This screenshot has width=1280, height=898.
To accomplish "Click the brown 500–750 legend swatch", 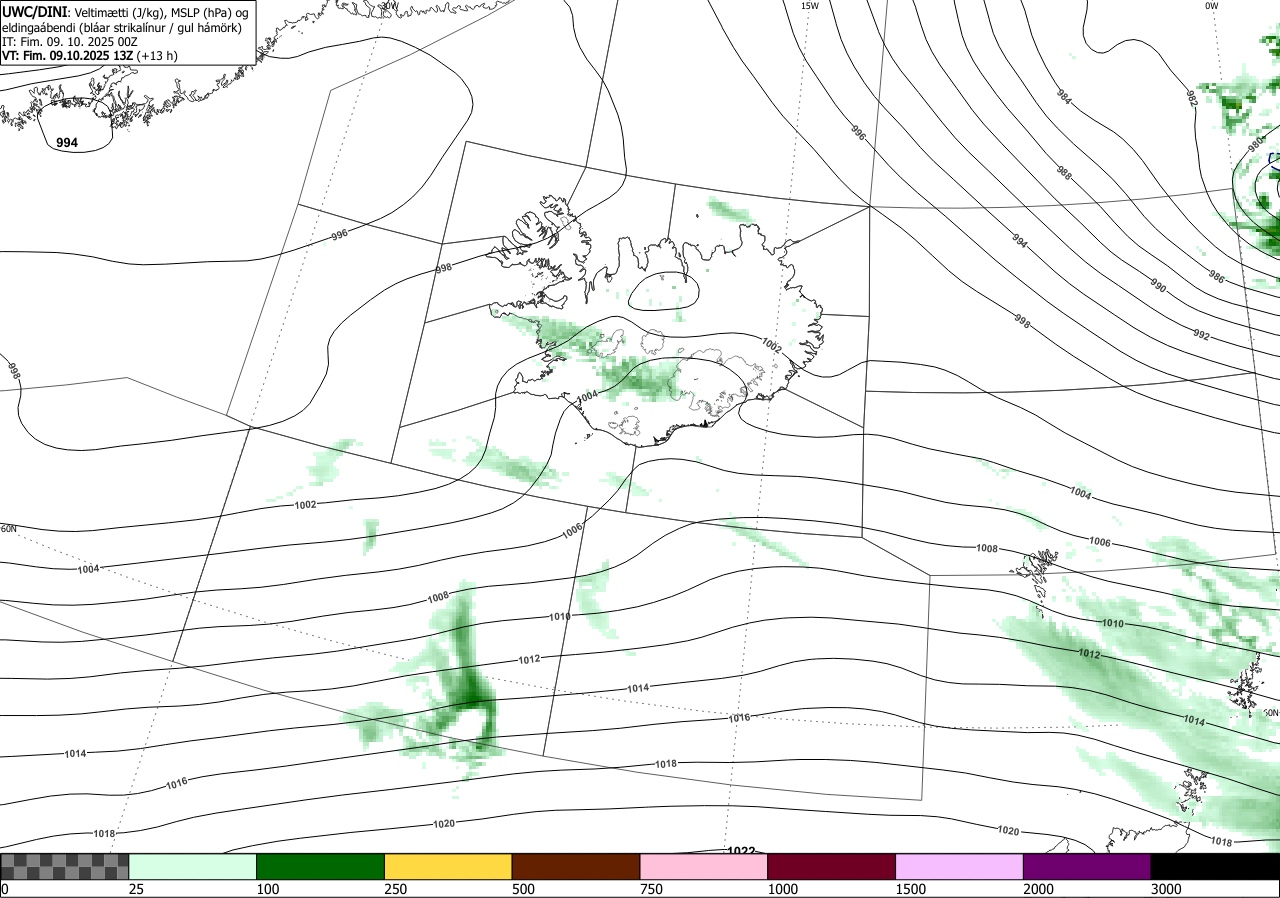I will [576, 866].
